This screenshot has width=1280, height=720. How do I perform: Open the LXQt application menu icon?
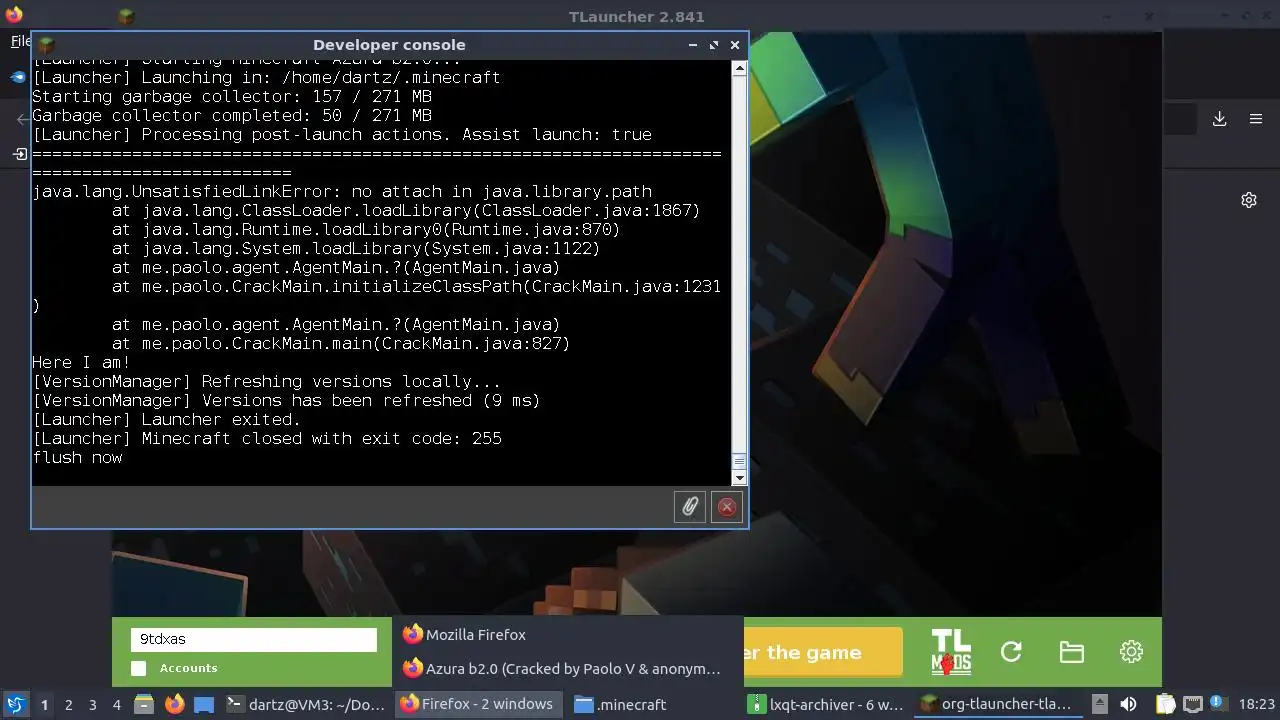pos(15,704)
